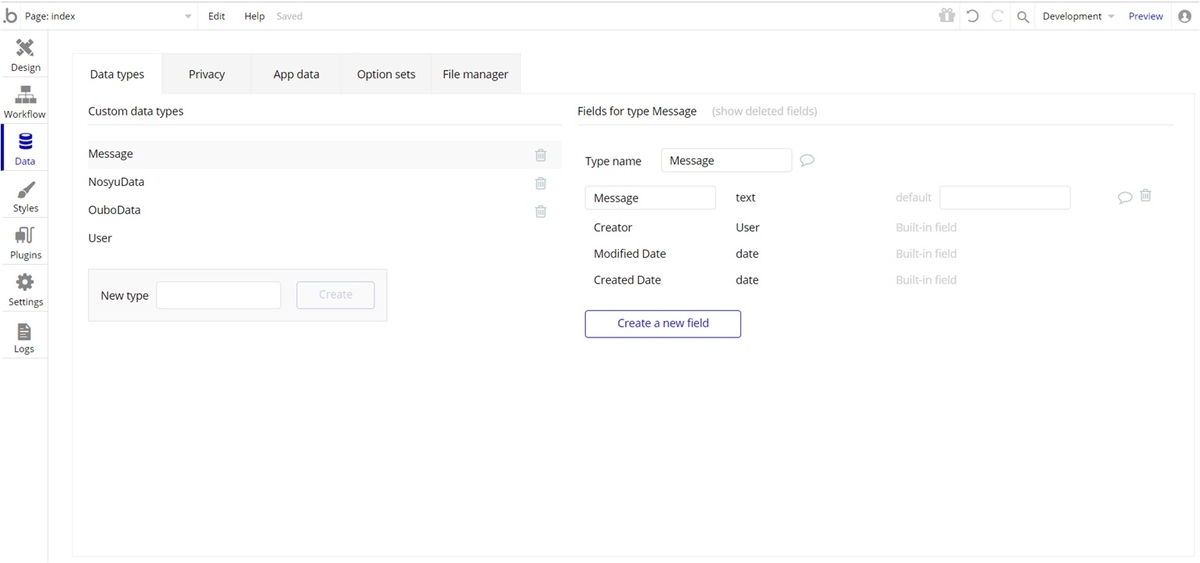Open the Plugins section
Viewport: 1200px width, 563px height.
click(25, 242)
